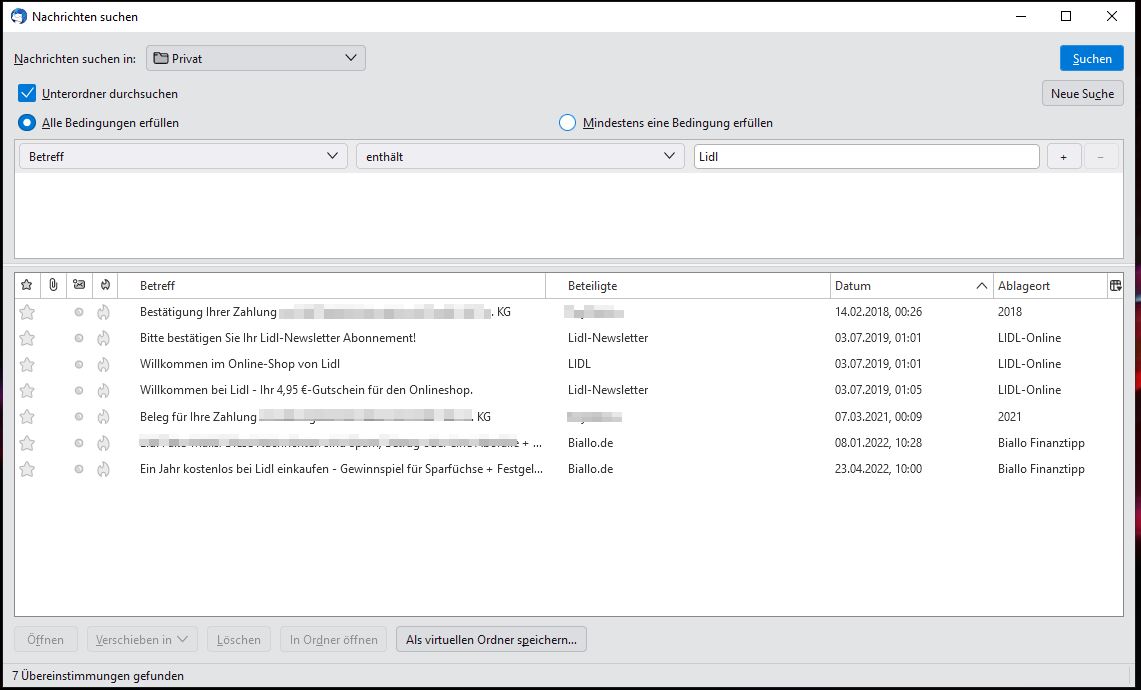Click the junk status flame column header

[104, 286]
